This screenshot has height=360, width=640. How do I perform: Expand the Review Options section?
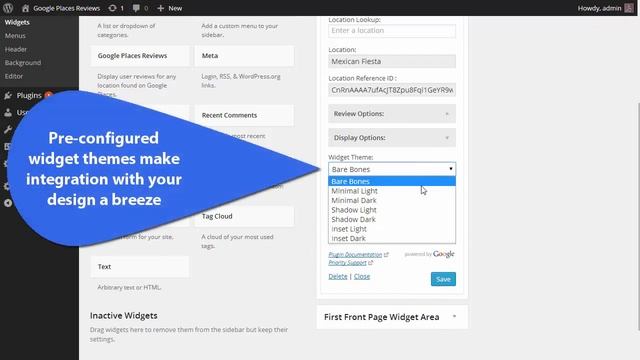[392, 114]
